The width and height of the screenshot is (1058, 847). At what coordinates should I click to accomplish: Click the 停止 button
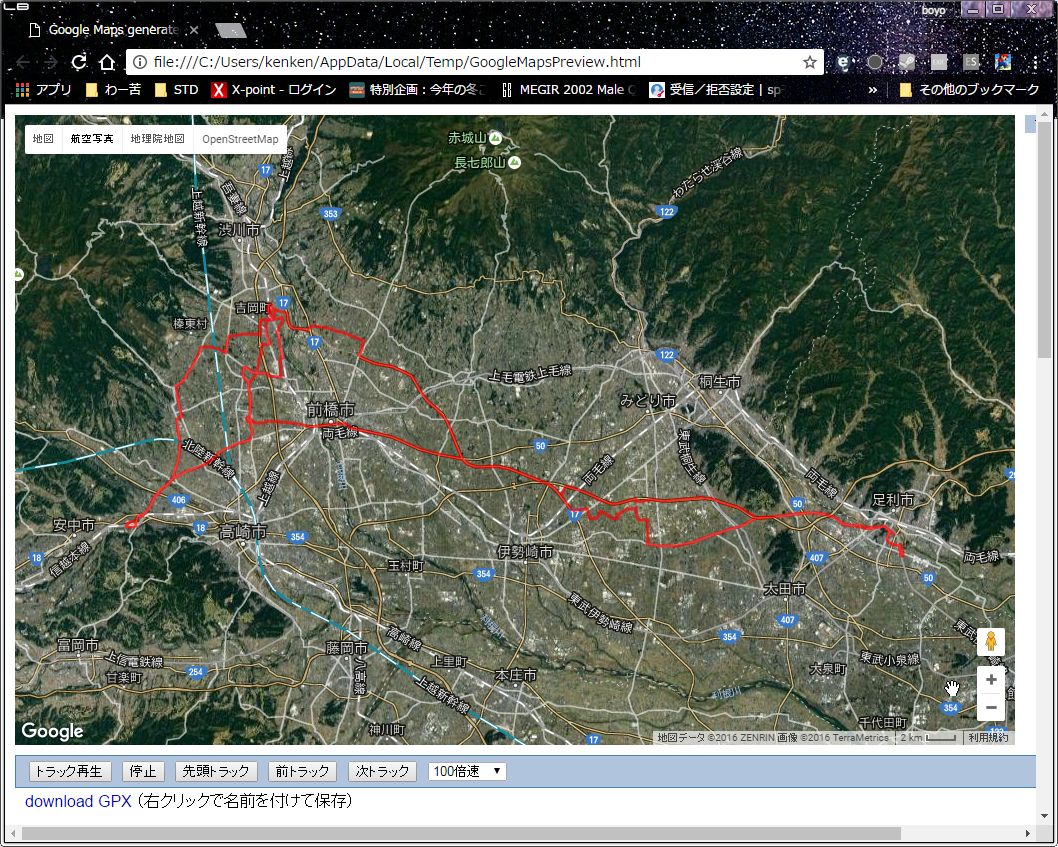(143, 771)
